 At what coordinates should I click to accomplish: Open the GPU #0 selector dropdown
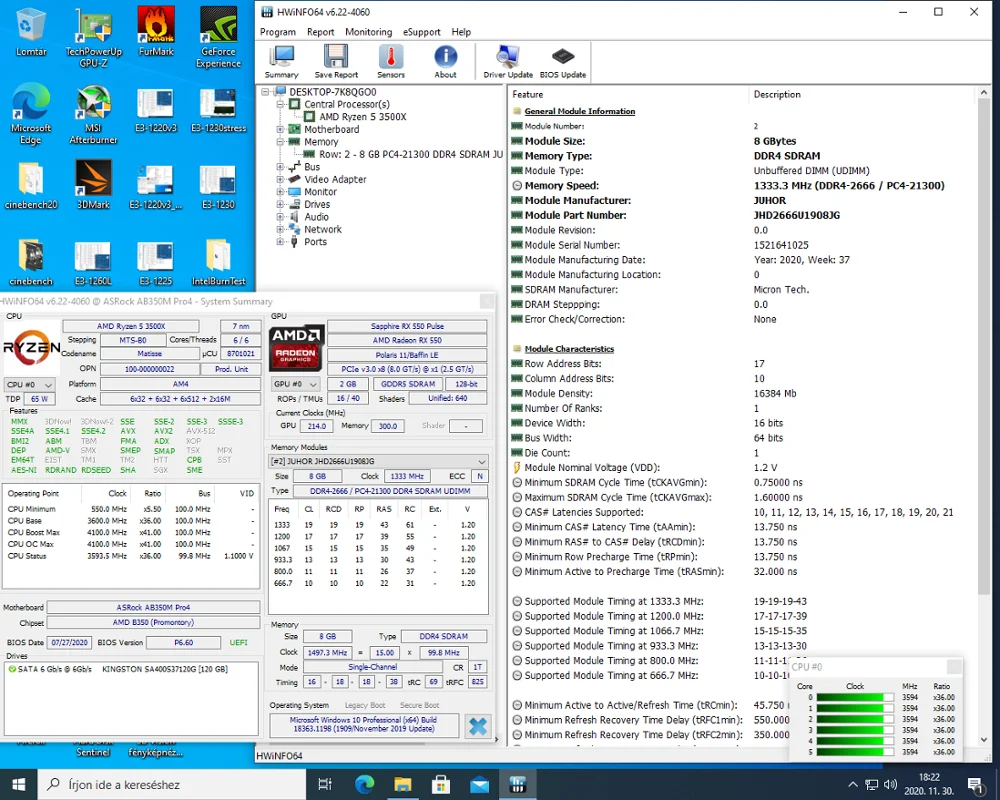(x=294, y=384)
